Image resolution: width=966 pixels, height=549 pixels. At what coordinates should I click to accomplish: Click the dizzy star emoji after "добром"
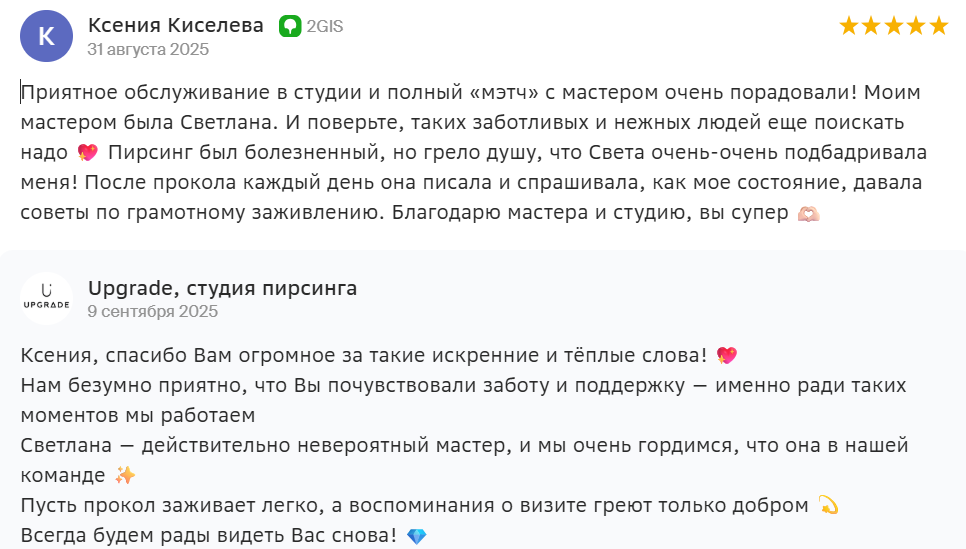click(827, 505)
